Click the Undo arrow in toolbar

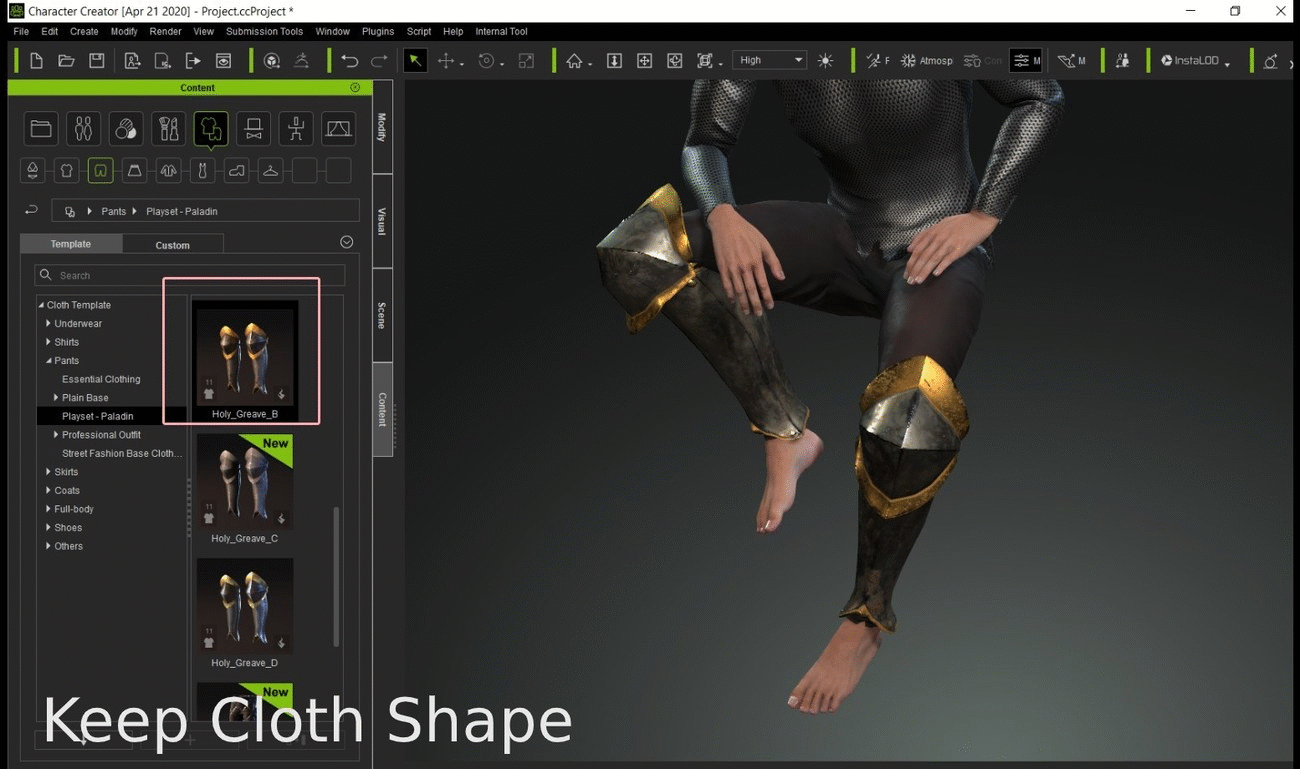coord(349,61)
